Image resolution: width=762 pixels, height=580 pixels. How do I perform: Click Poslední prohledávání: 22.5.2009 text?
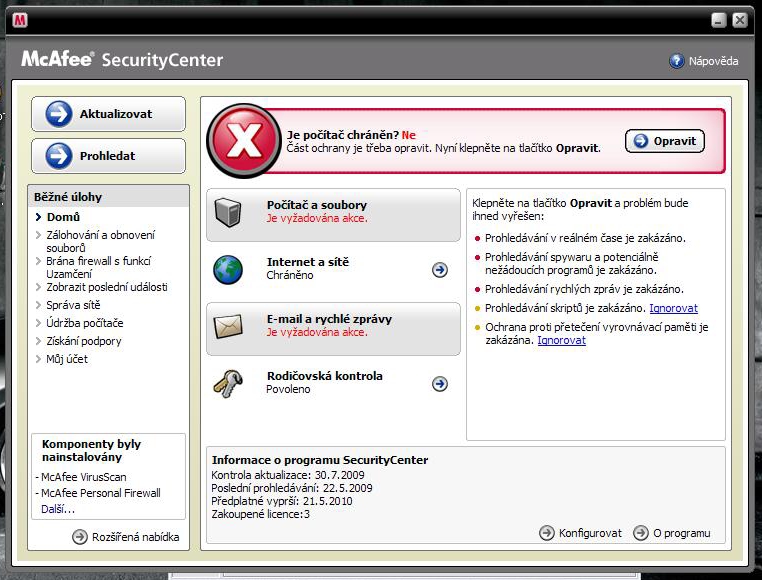click(x=292, y=488)
